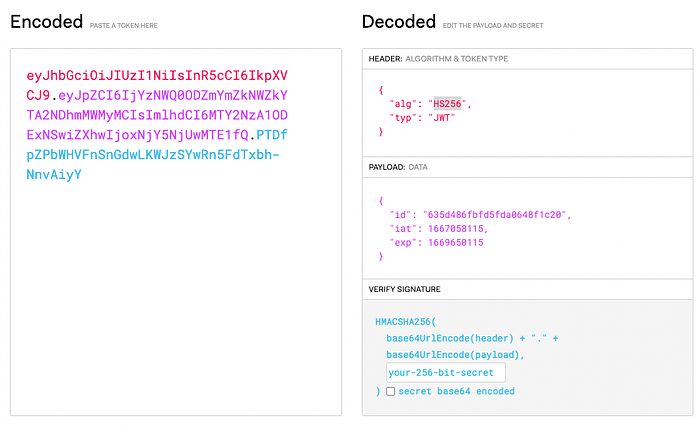Image resolution: width=700 pixels, height=426 pixels.
Task: Click the HEADER: ALGORITHM & TOKEN TYPE label
Action: point(438,58)
